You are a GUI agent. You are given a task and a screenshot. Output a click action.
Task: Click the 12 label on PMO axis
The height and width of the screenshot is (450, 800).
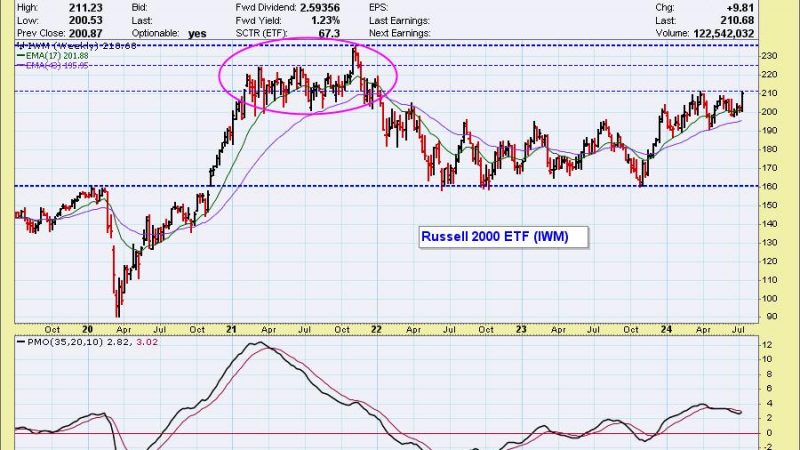tap(768, 345)
